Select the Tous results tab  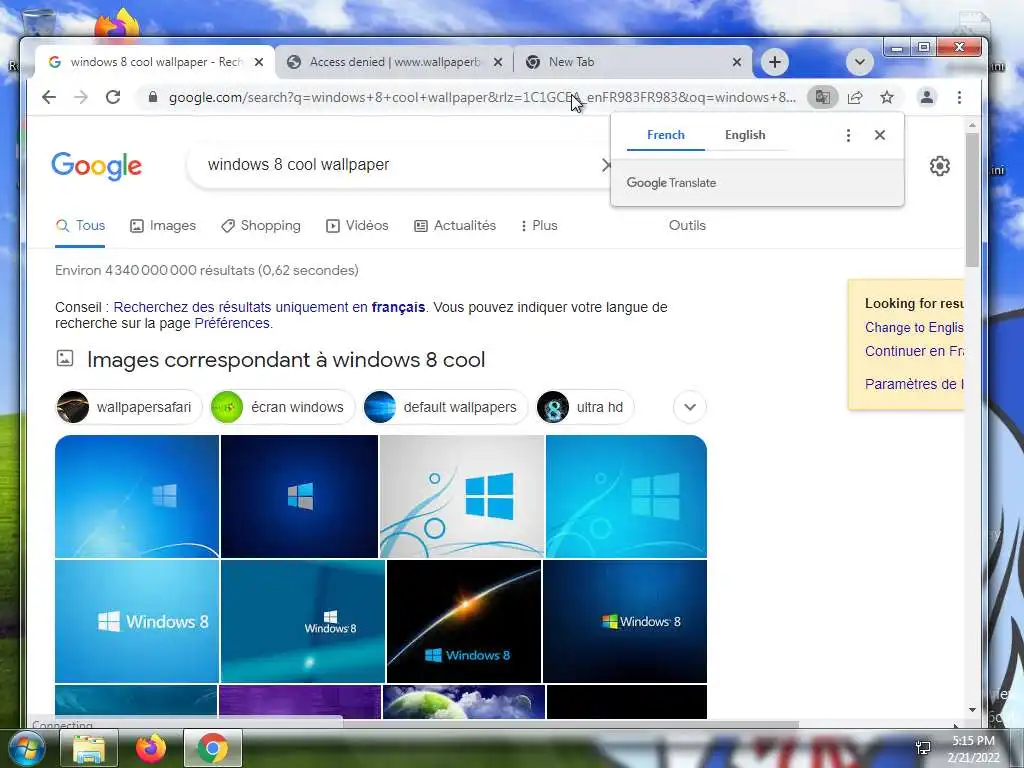80,226
